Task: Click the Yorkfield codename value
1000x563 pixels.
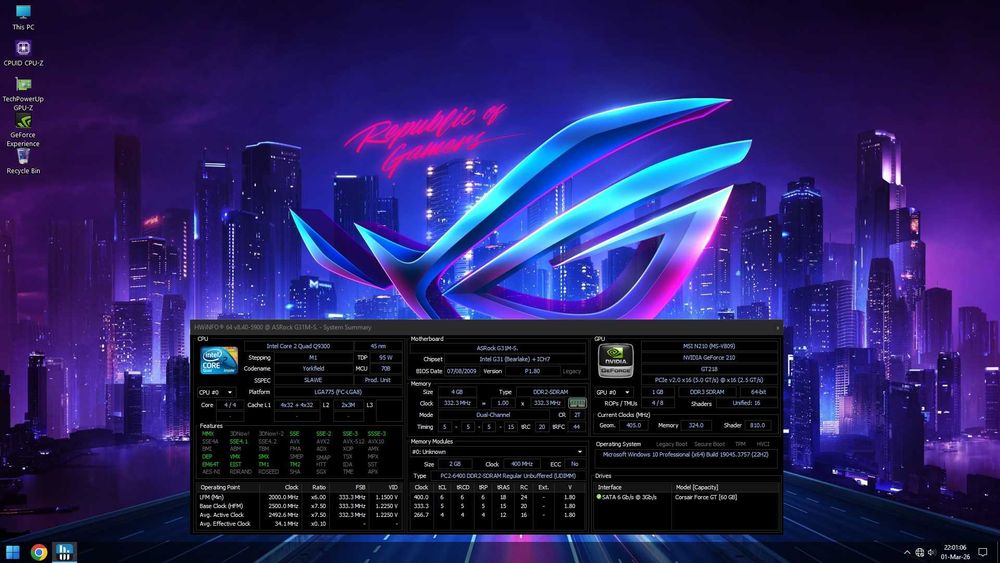Action: click(313, 369)
